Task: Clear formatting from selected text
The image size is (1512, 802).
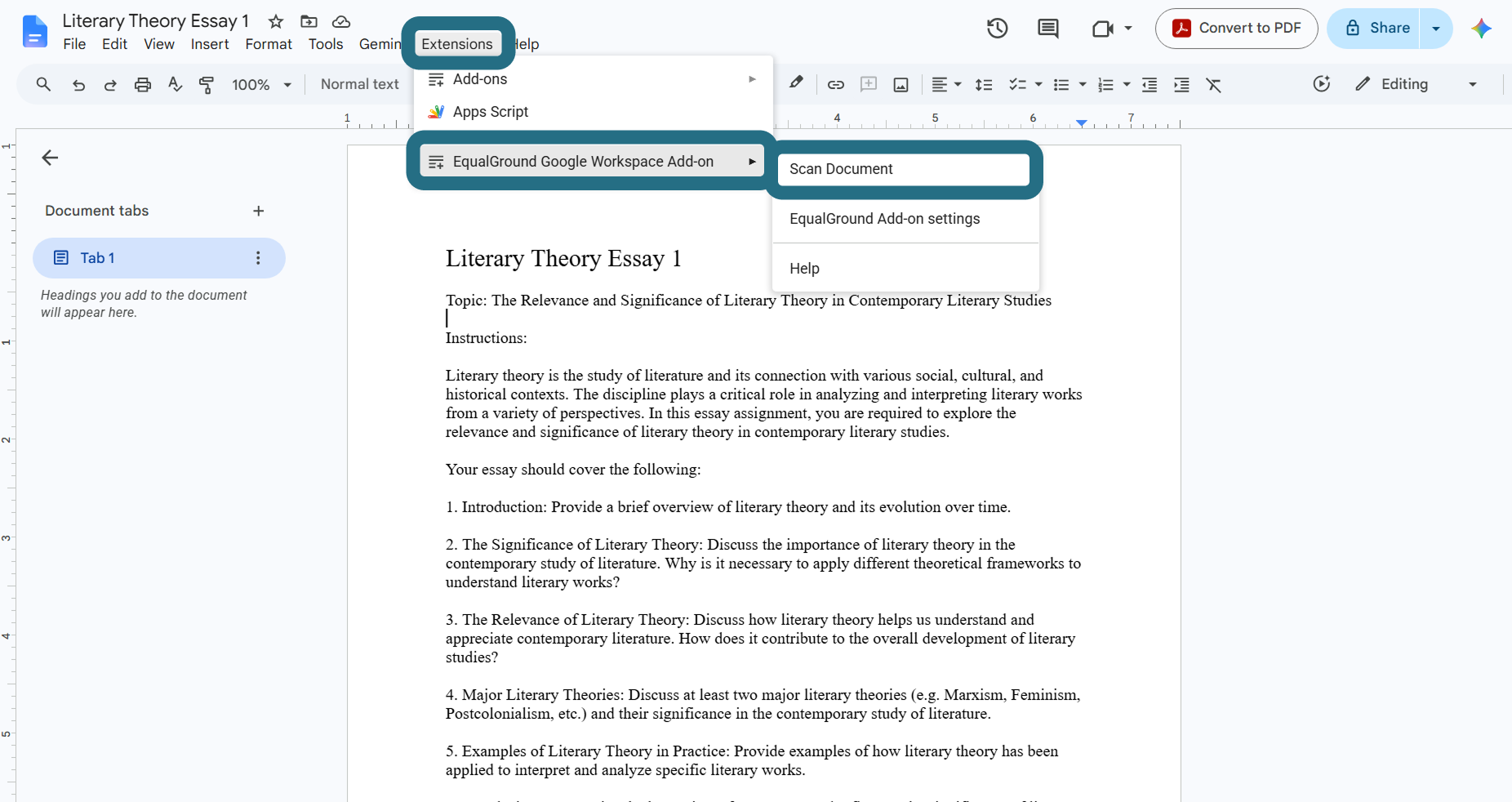Action: tap(1214, 84)
